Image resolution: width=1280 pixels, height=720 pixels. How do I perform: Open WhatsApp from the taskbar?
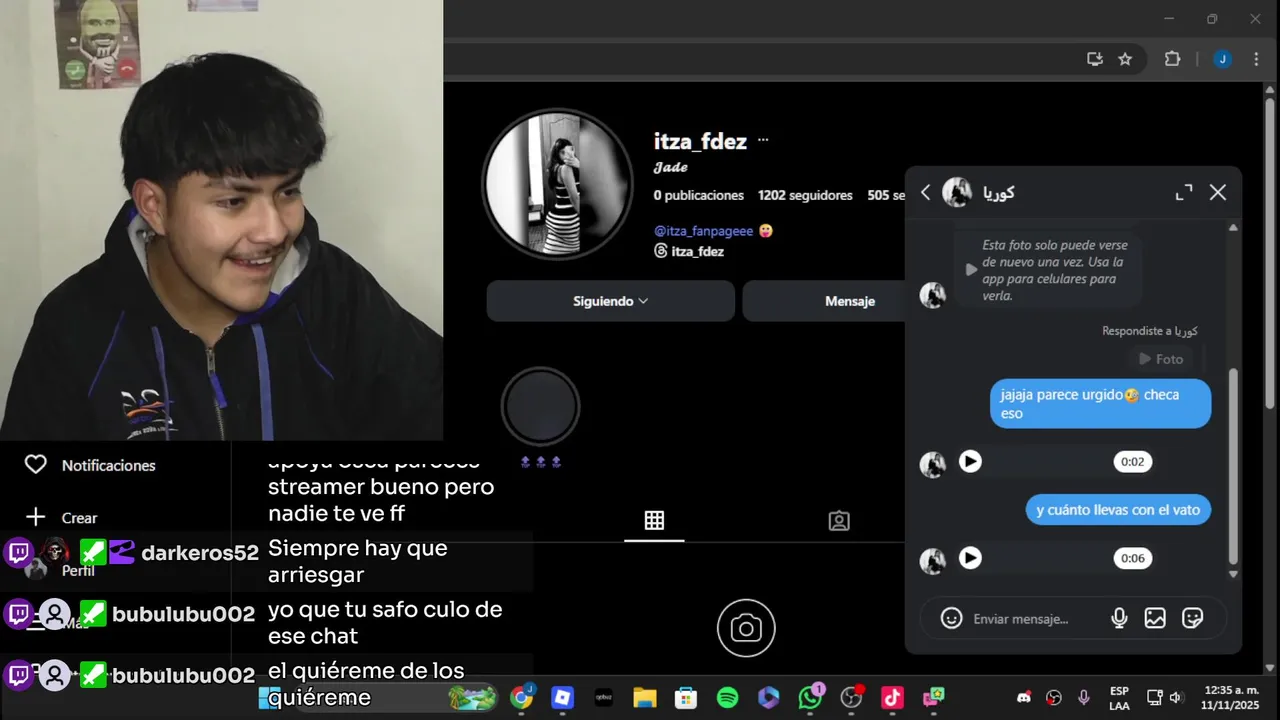[810, 697]
